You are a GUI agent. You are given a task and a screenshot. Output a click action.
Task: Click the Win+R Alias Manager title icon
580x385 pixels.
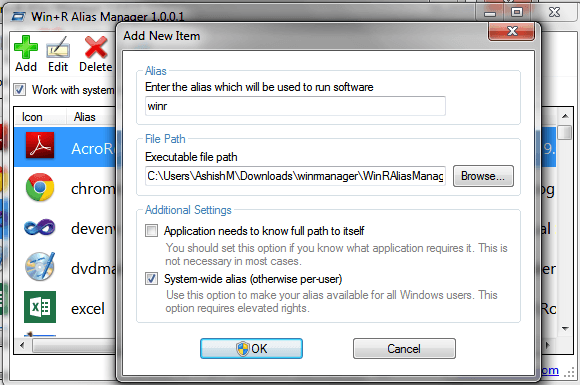pos(18,17)
